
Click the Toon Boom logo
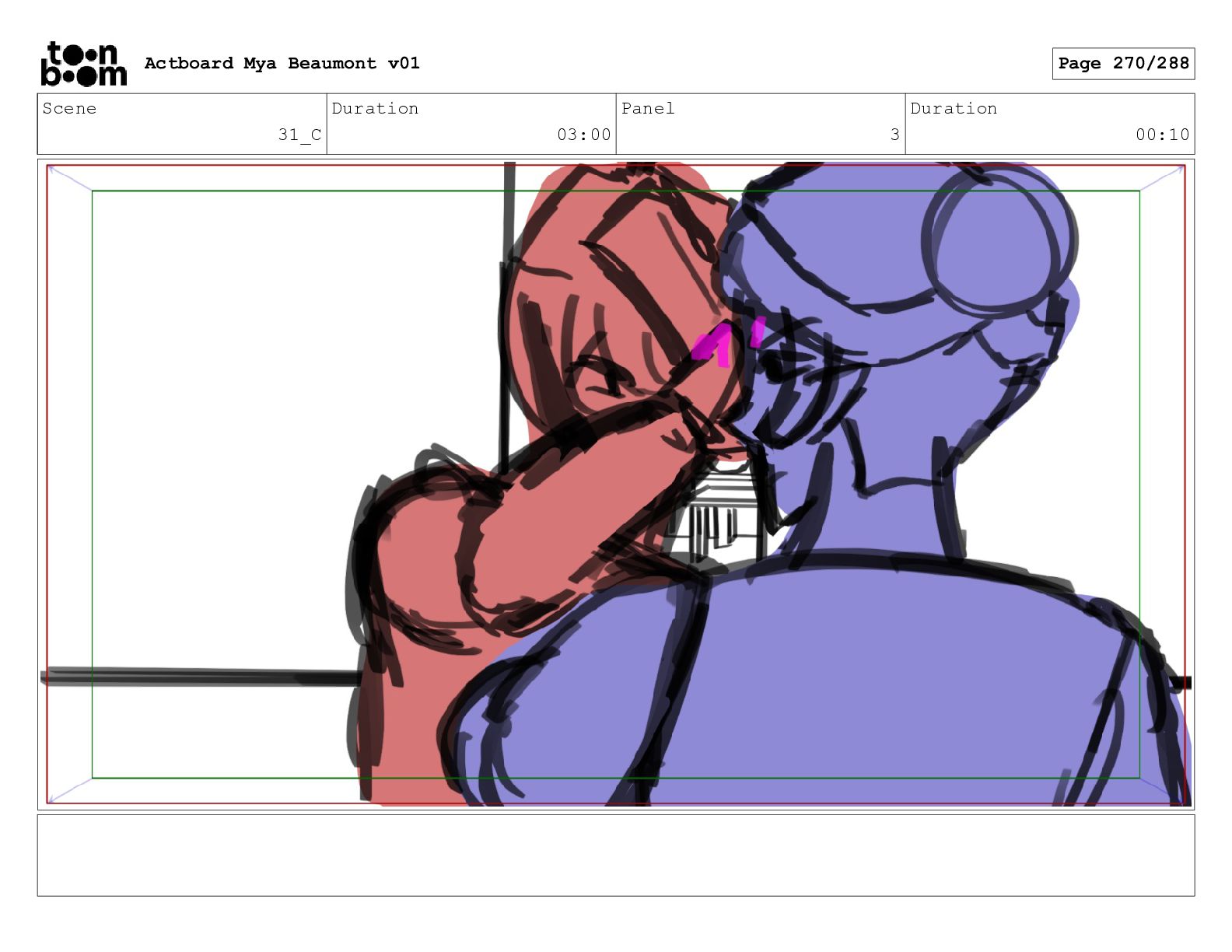(x=83, y=64)
